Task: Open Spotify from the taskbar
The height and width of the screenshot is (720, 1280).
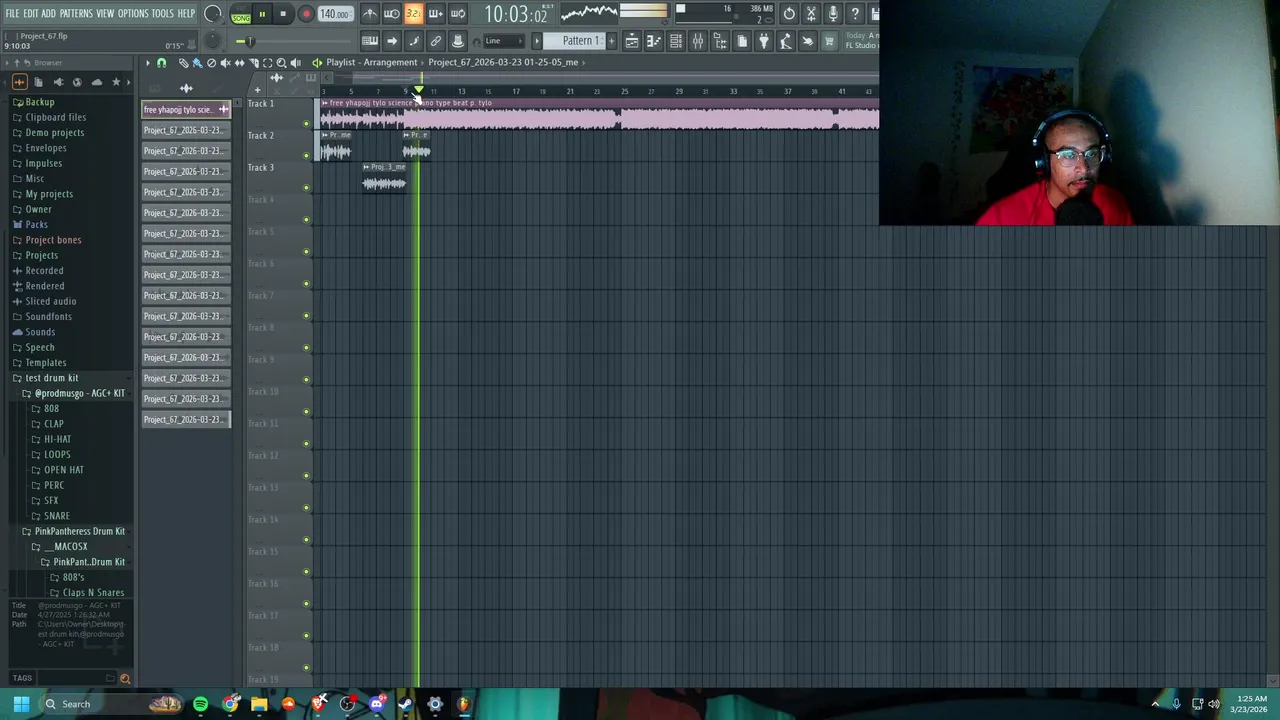Action: (x=201, y=704)
